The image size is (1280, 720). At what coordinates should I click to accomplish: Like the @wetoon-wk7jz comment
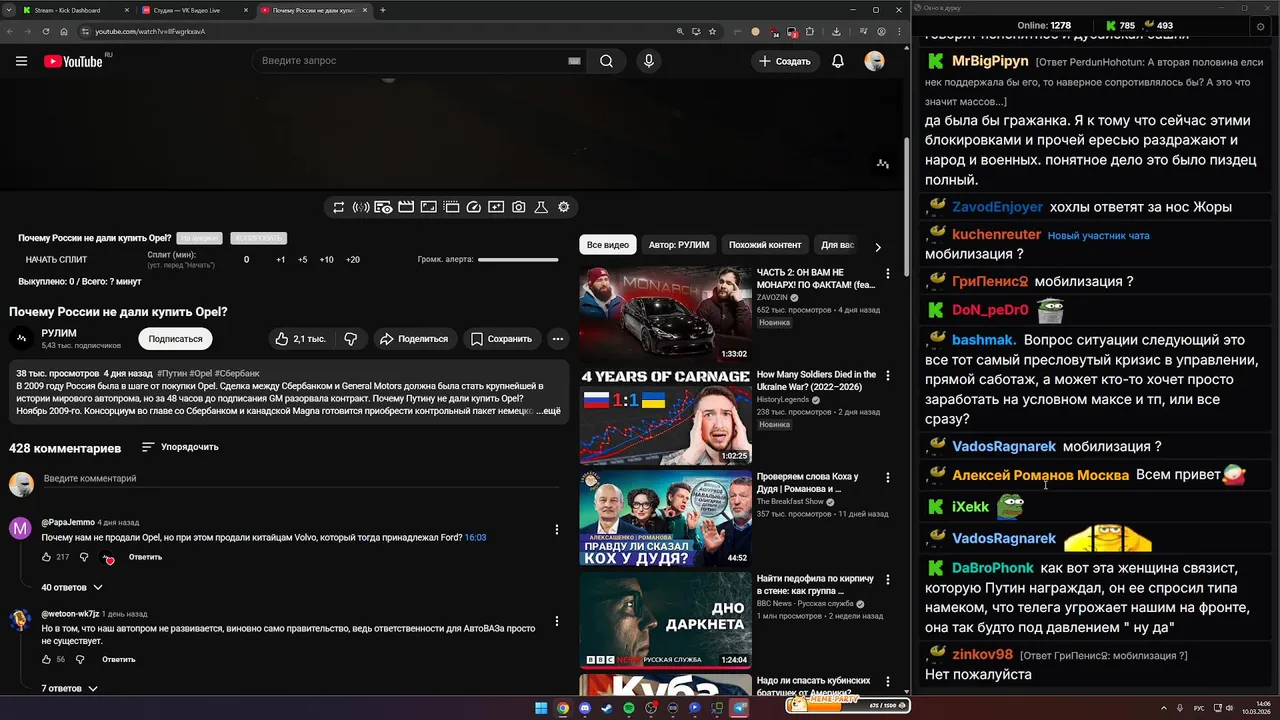click(46, 660)
